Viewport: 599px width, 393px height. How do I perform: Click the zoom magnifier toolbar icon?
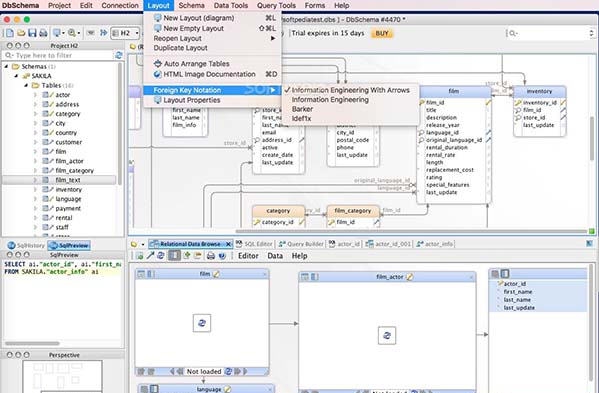tap(71, 33)
